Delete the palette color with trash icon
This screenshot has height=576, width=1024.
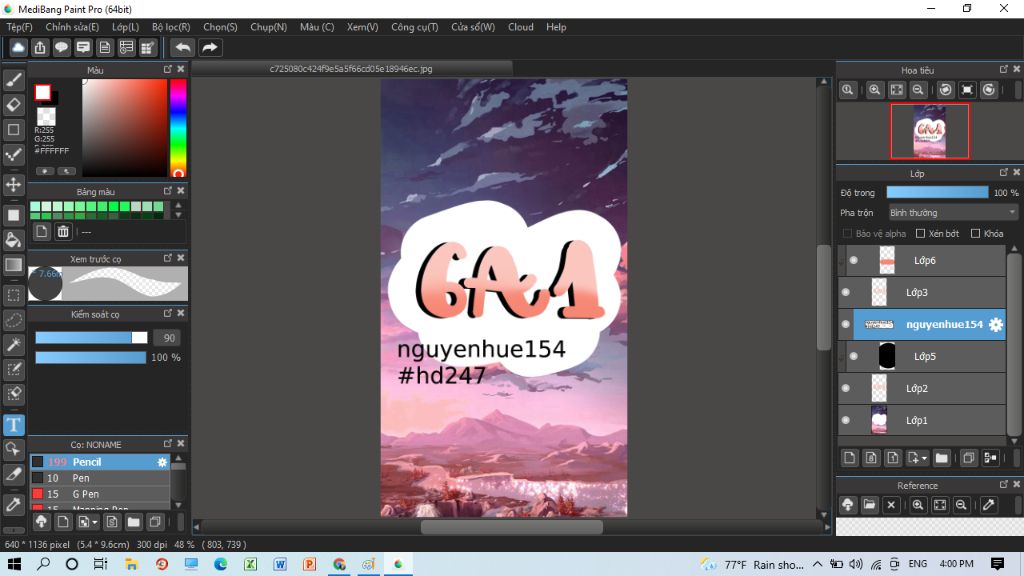[x=63, y=231]
